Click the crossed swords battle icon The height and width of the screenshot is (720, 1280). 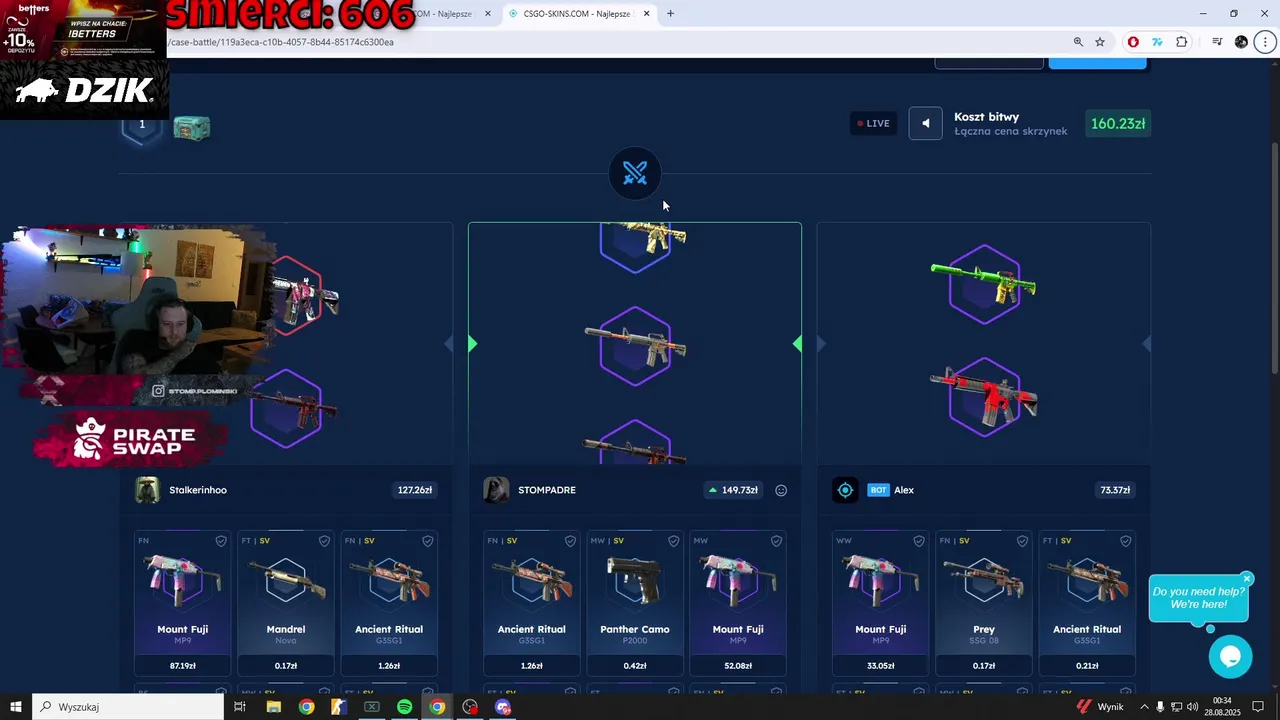pos(635,174)
